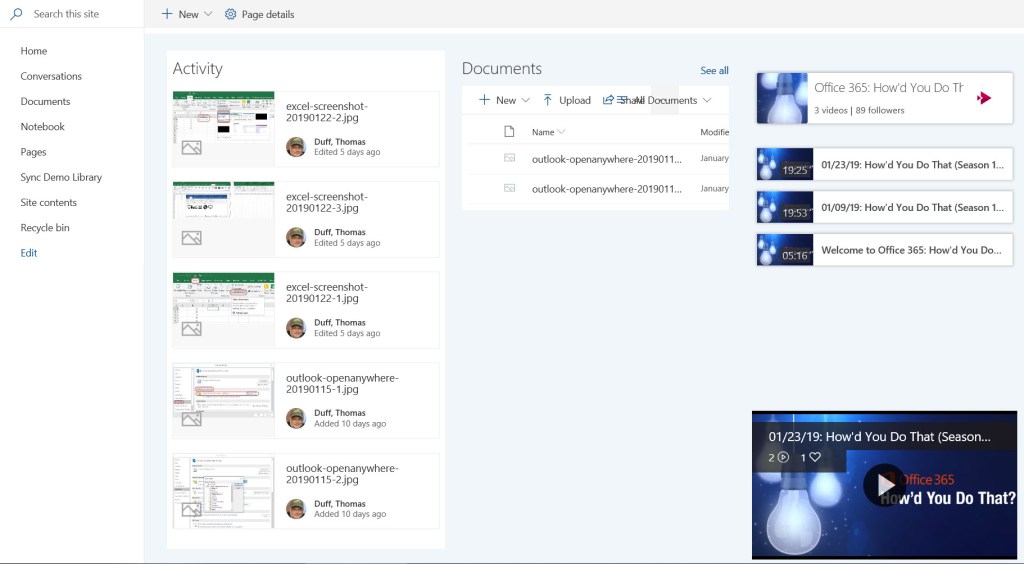
Task: Click excel-screenshot-20190122-3.jpg file name
Action: [327, 202]
